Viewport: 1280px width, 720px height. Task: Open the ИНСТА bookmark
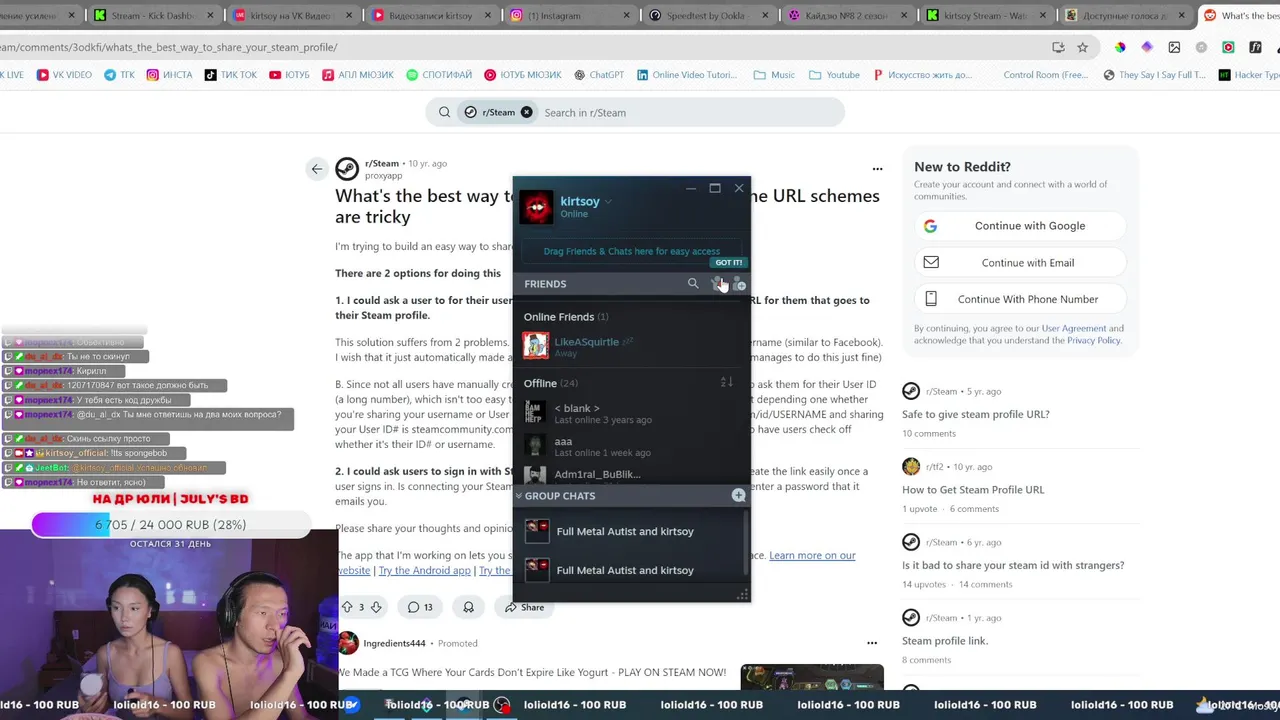pyautogui.click(x=169, y=75)
